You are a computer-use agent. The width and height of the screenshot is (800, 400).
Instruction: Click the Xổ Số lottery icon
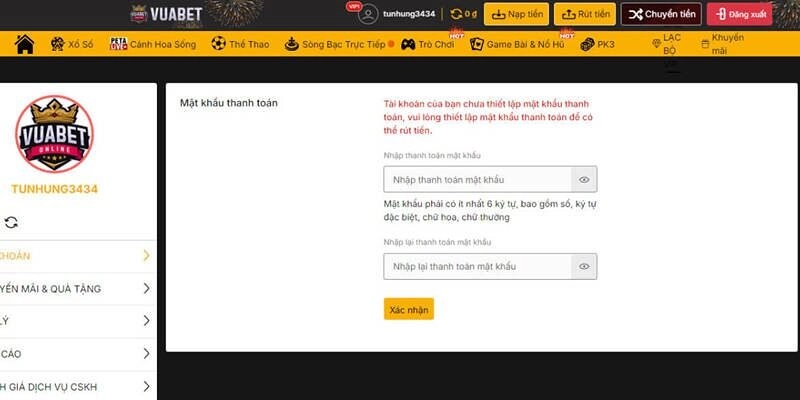point(57,44)
